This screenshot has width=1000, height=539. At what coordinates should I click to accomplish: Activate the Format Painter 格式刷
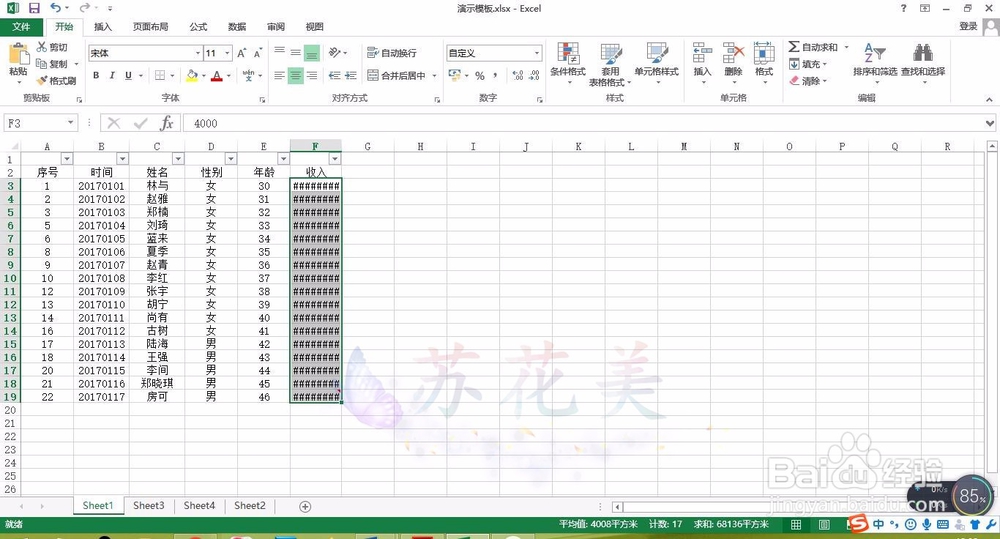pos(56,80)
